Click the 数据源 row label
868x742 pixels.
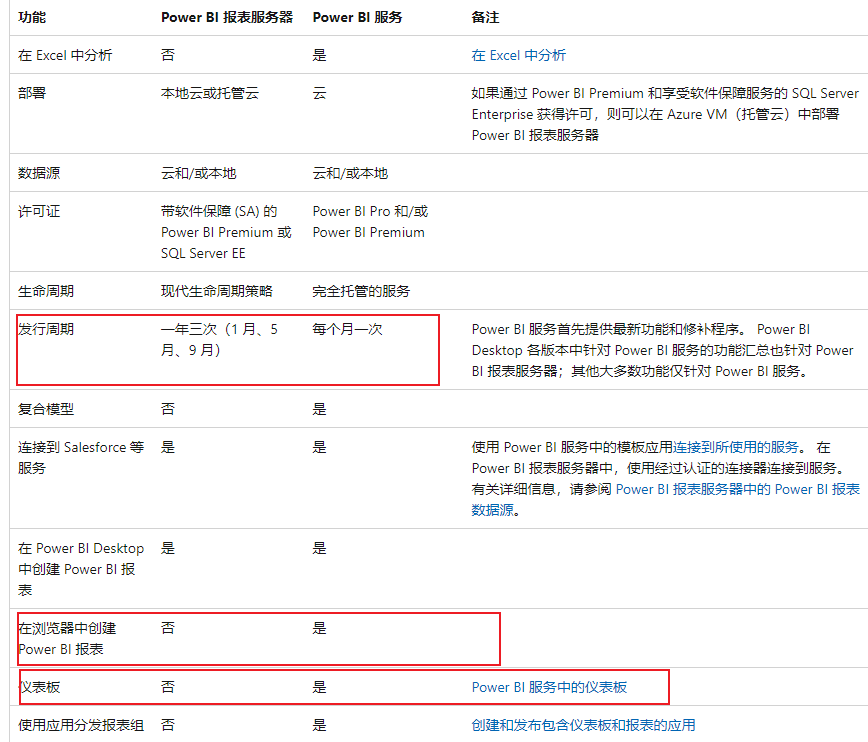[x=39, y=173]
